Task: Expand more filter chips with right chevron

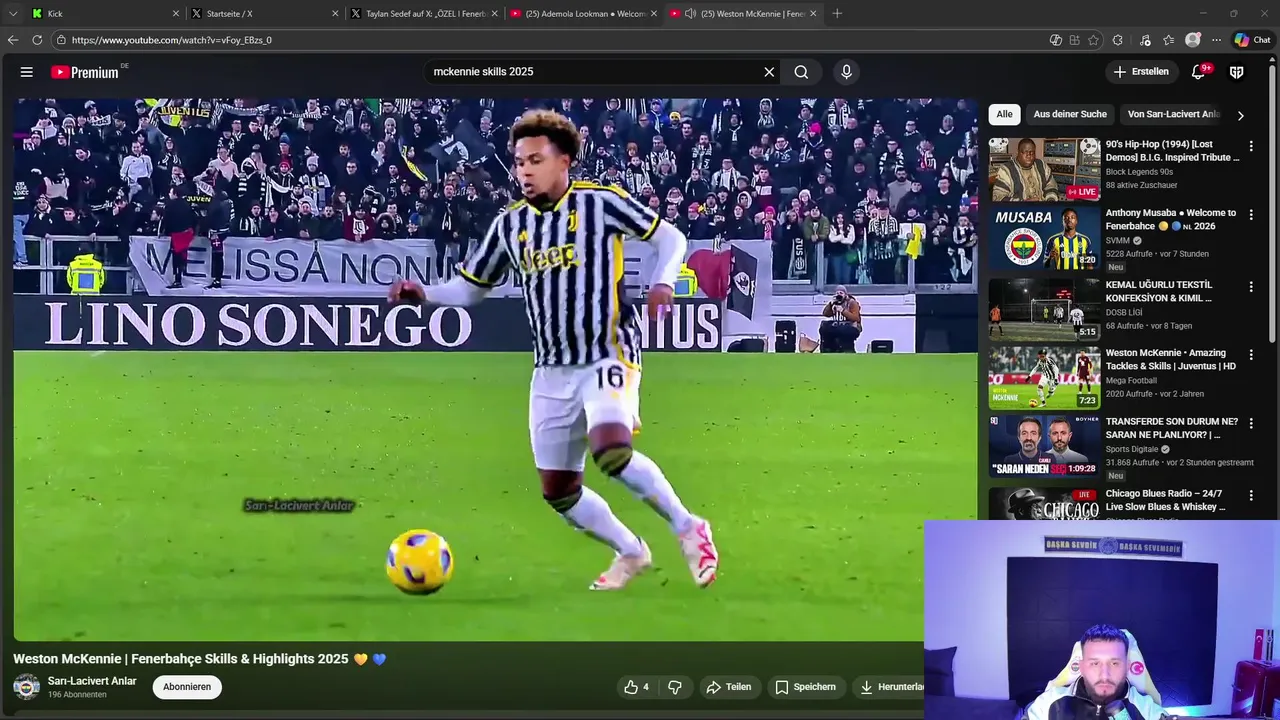Action: pos(1241,115)
